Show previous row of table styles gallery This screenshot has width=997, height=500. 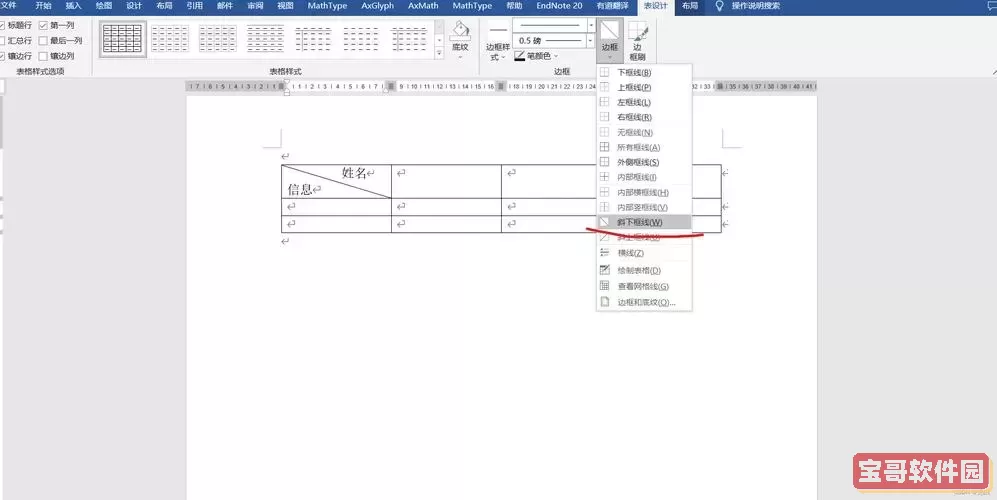tap(439, 26)
